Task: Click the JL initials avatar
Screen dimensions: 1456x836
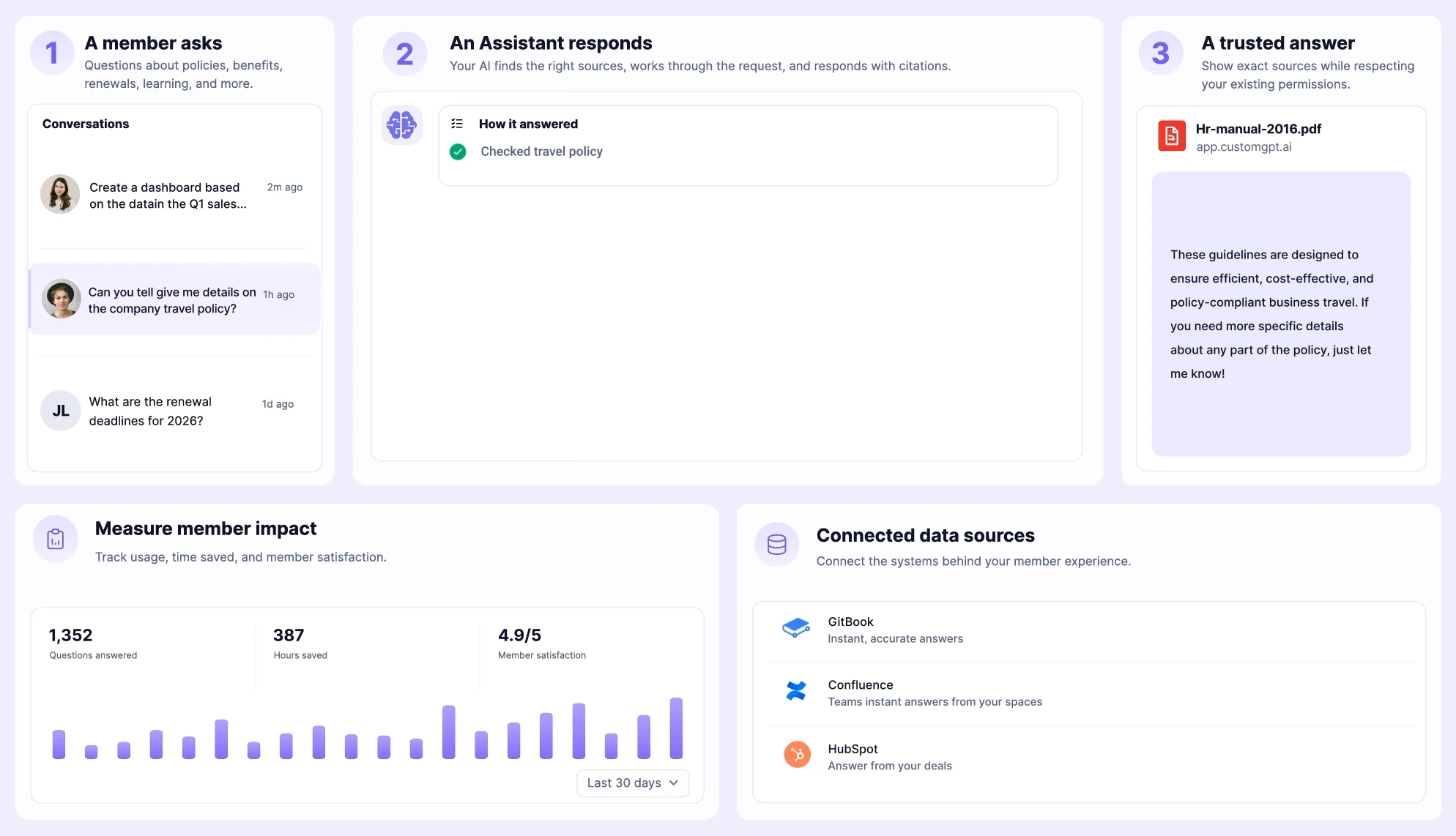Action: click(61, 411)
